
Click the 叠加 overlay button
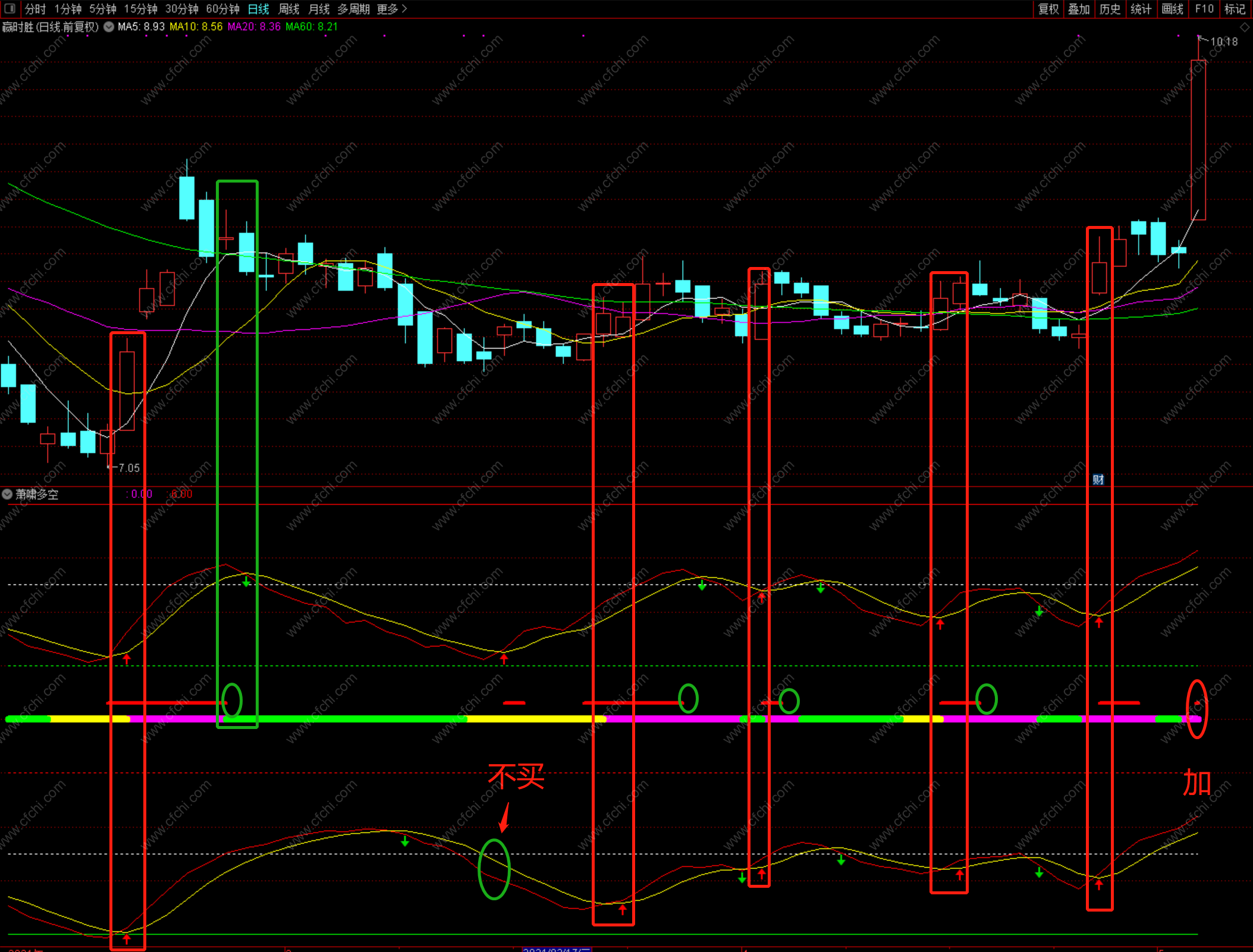point(1079,9)
